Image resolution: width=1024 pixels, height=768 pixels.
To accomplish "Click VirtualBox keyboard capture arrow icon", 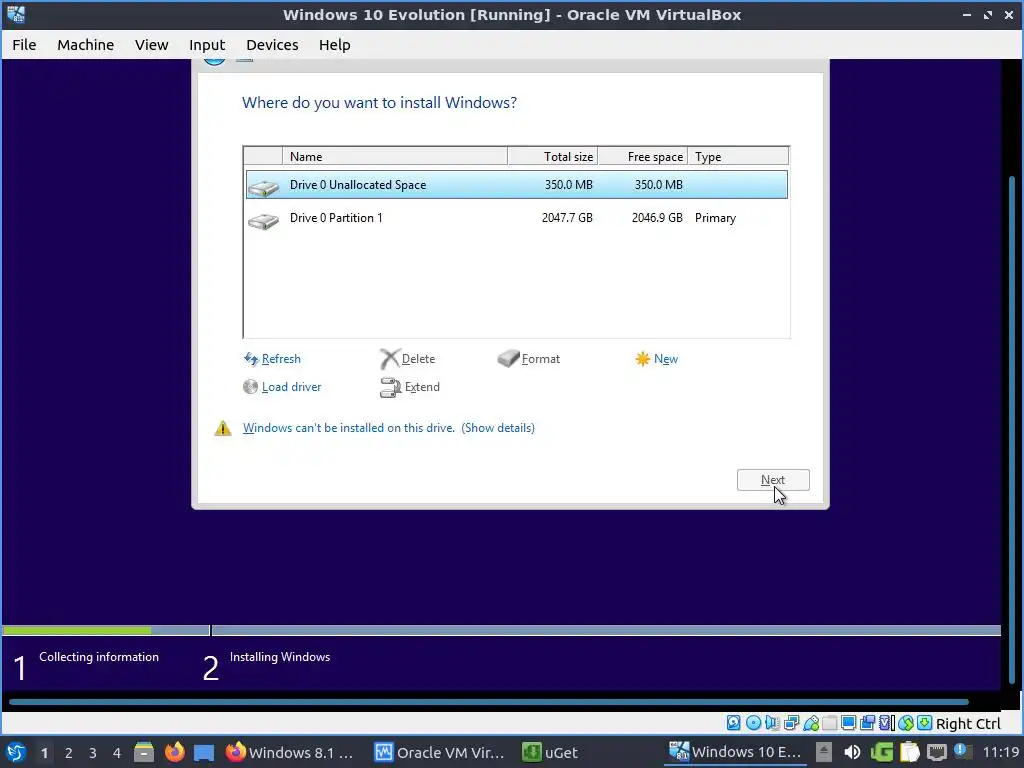I will pos(925,723).
